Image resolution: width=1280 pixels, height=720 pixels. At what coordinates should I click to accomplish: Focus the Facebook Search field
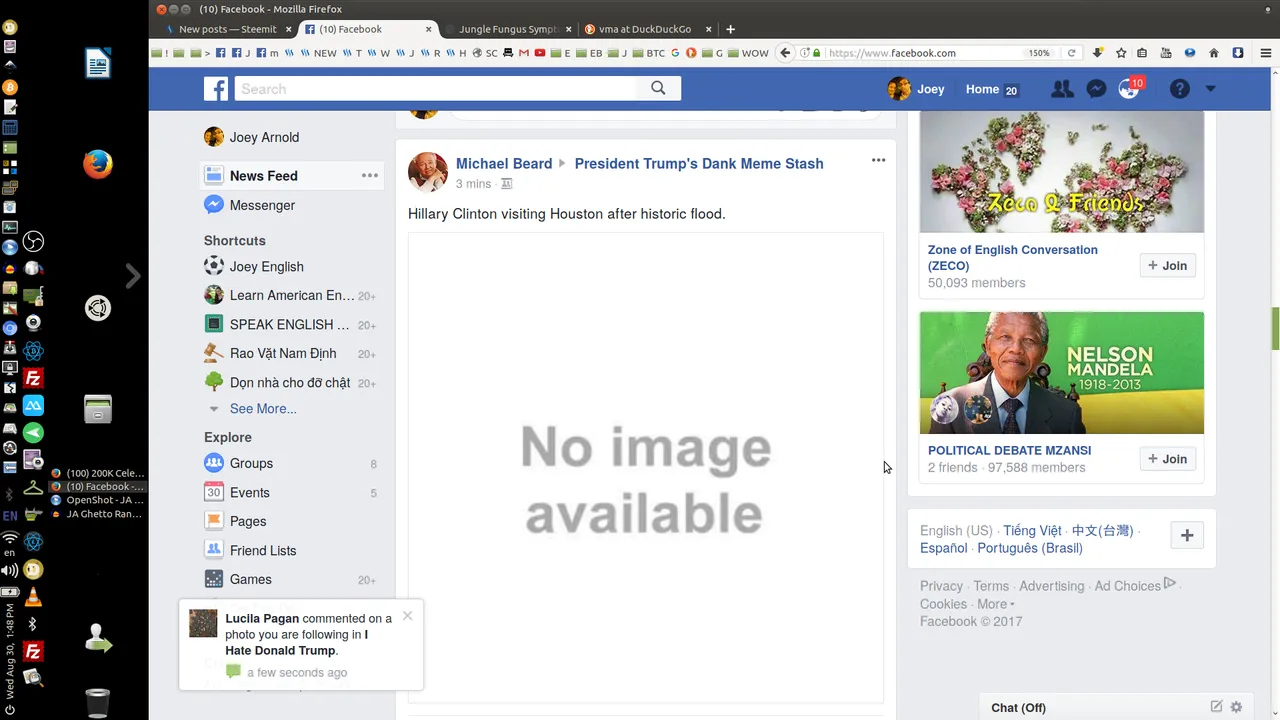point(436,88)
